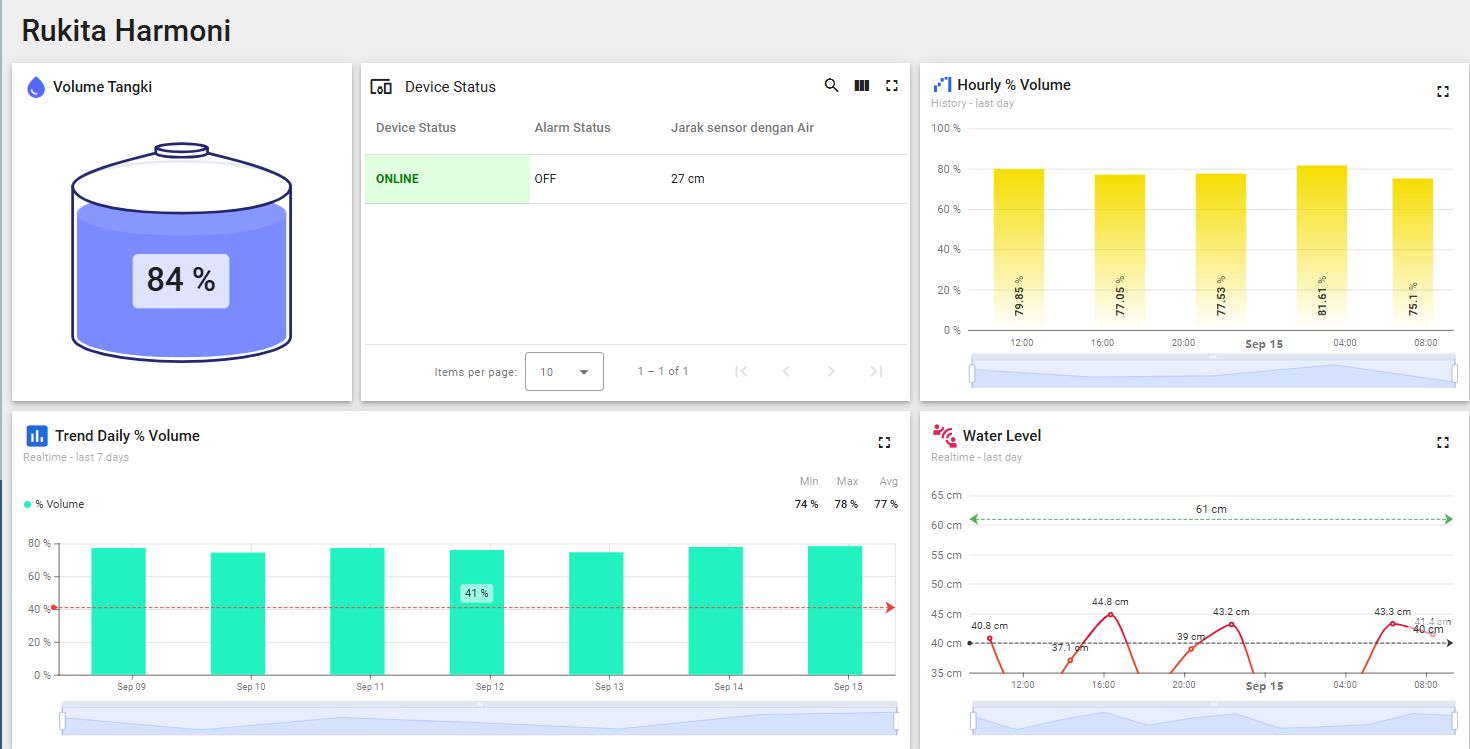1470x749 pixels.
Task: Click the 44.8 cm water level point
Action: coord(1110,614)
